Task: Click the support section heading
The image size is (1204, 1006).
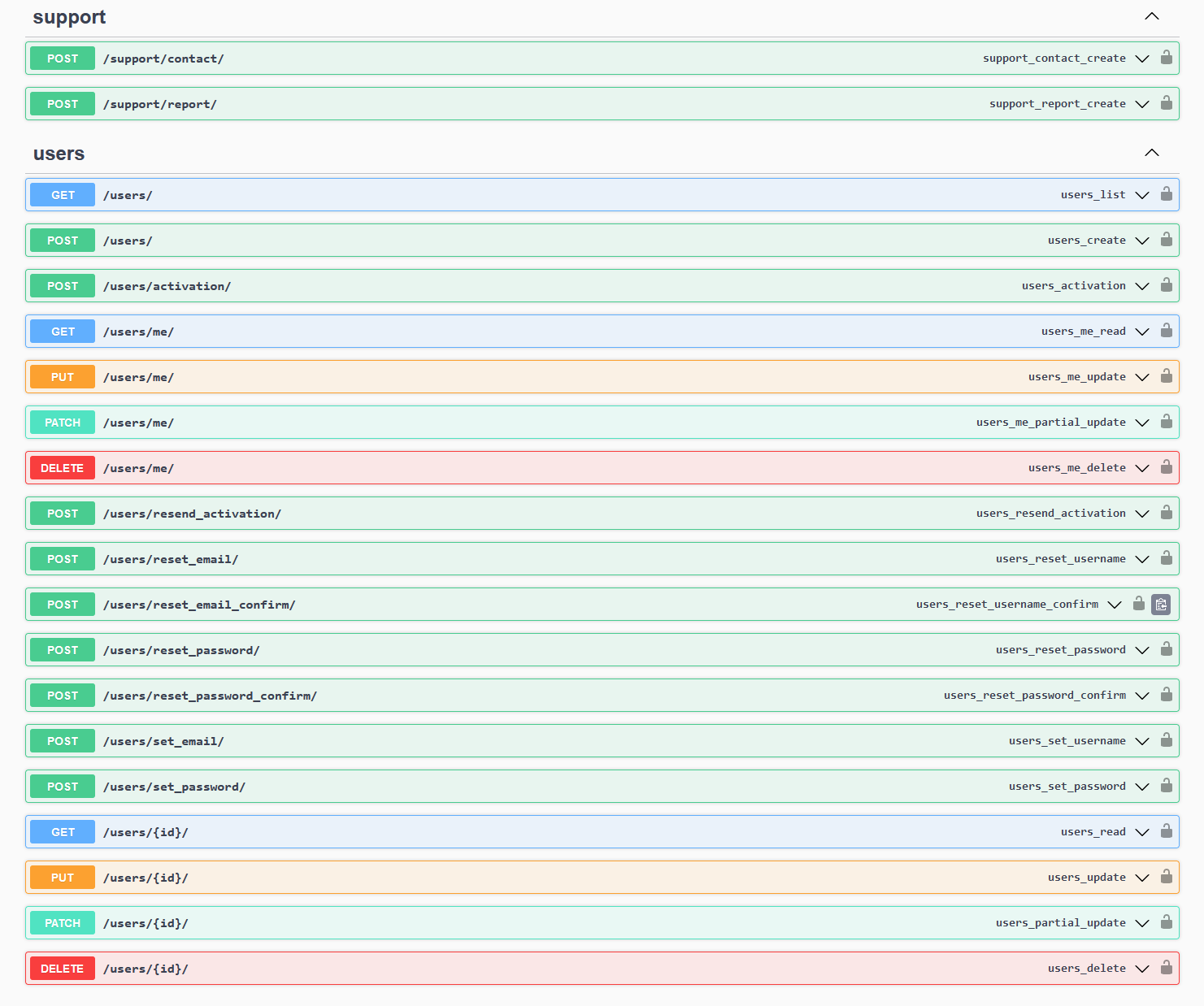Action: (69, 17)
